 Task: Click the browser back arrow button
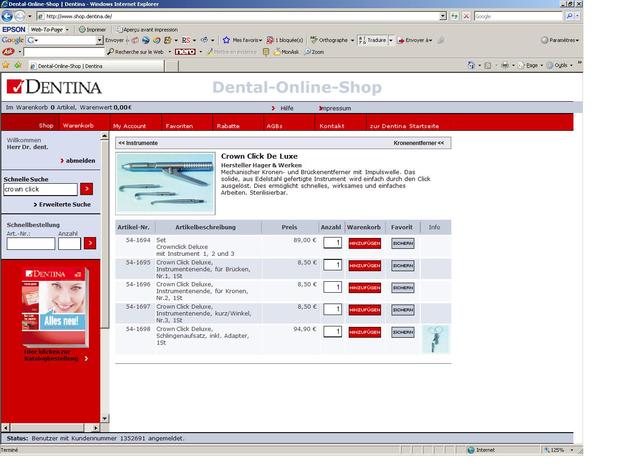(x=11, y=16)
